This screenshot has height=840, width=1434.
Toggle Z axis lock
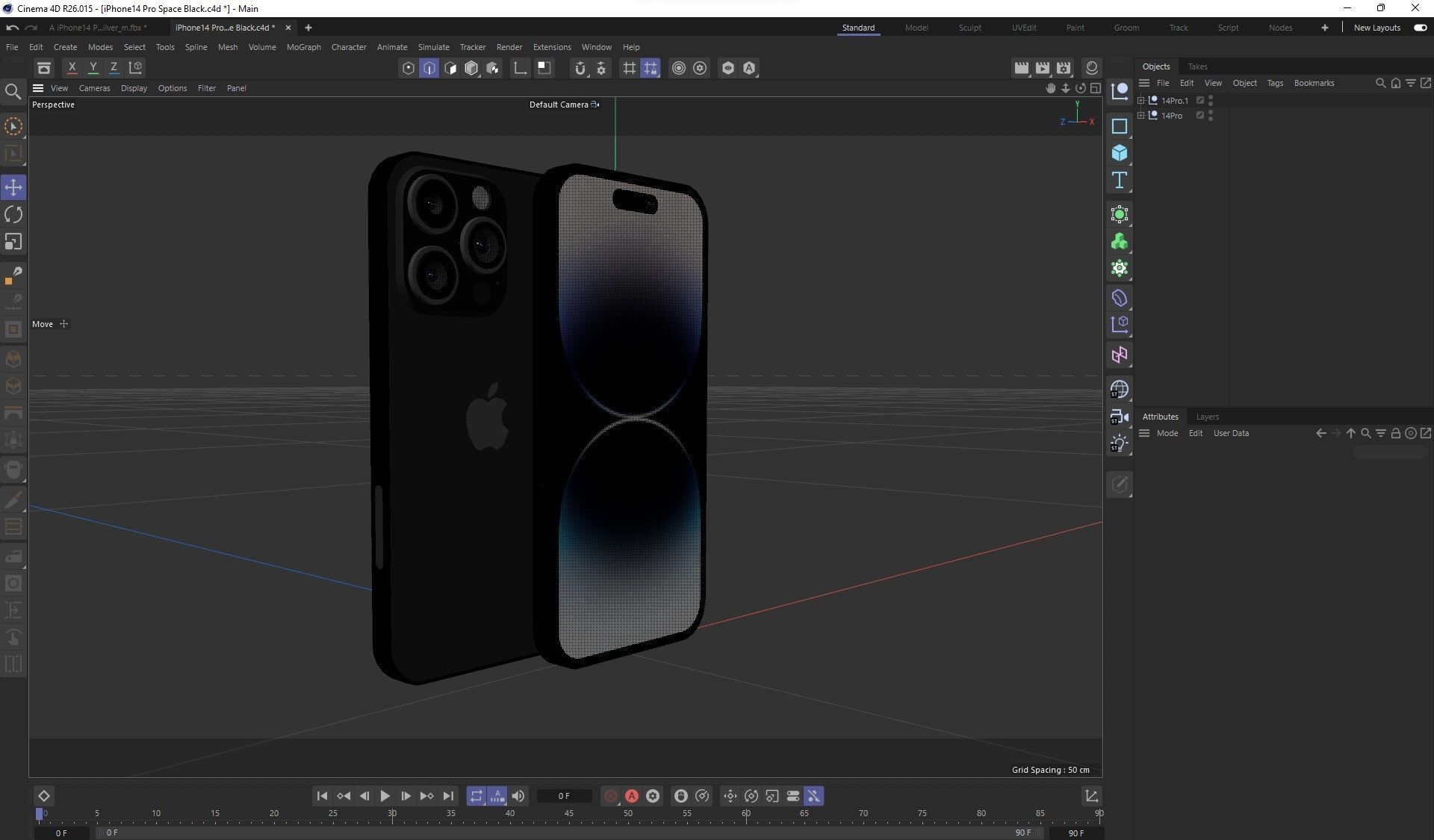(x=114, y=67)
